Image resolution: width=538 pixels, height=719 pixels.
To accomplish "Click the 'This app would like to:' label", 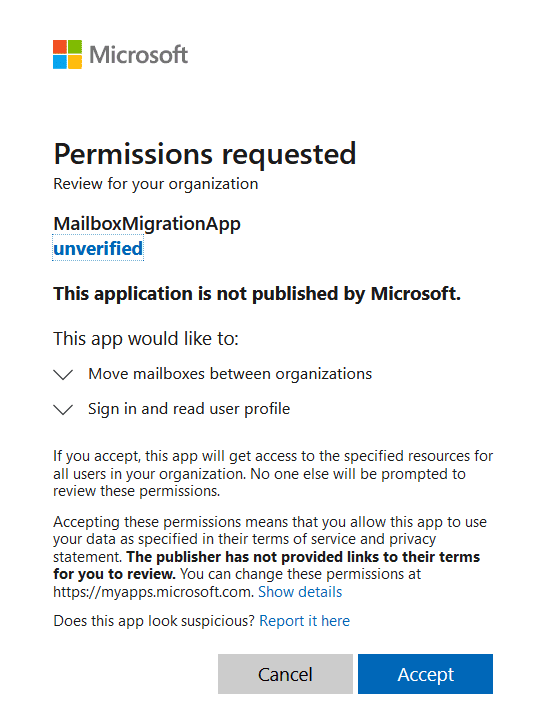I will [146, 339].
